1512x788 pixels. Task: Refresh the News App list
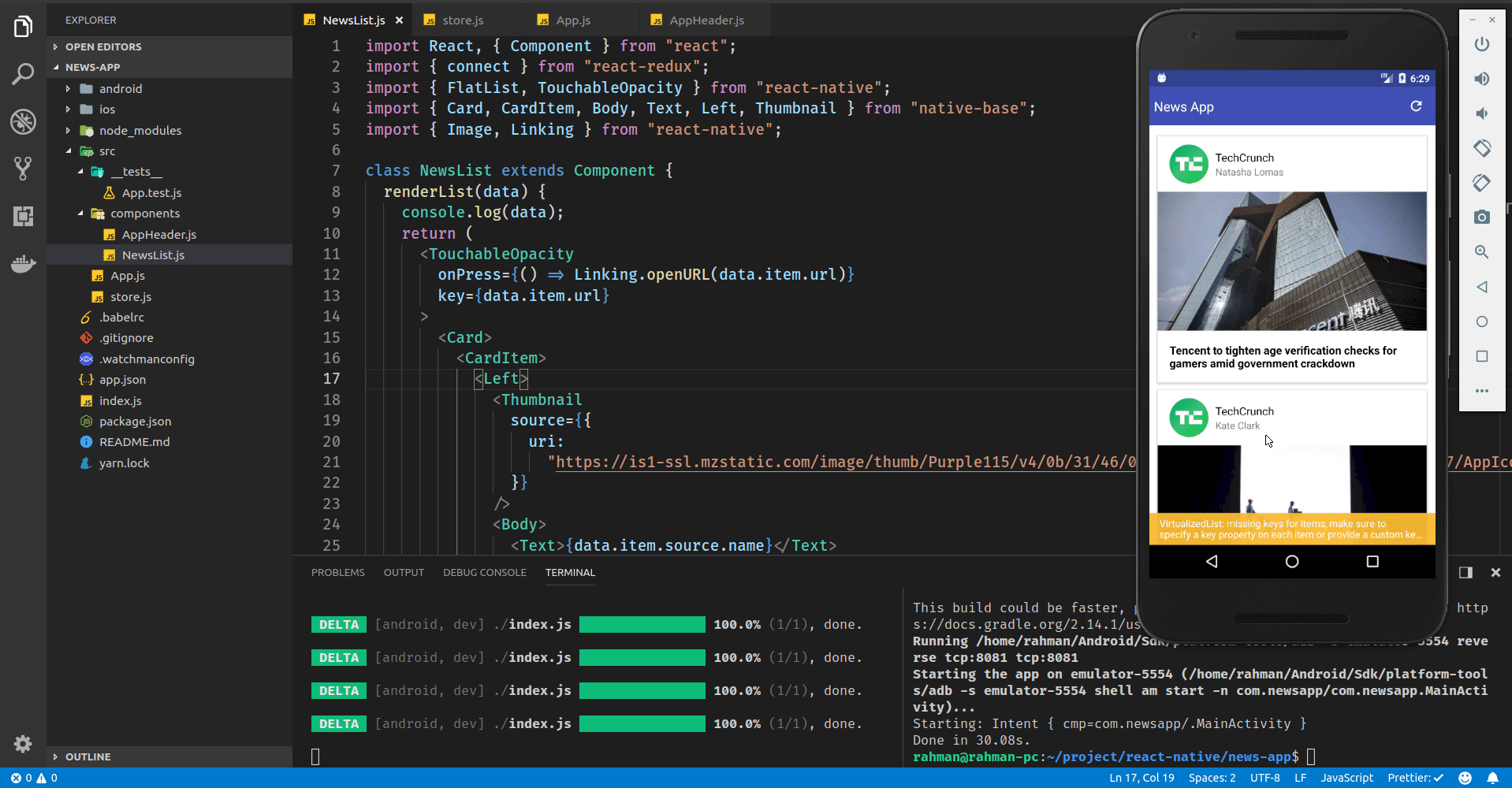coord(1416,106)
